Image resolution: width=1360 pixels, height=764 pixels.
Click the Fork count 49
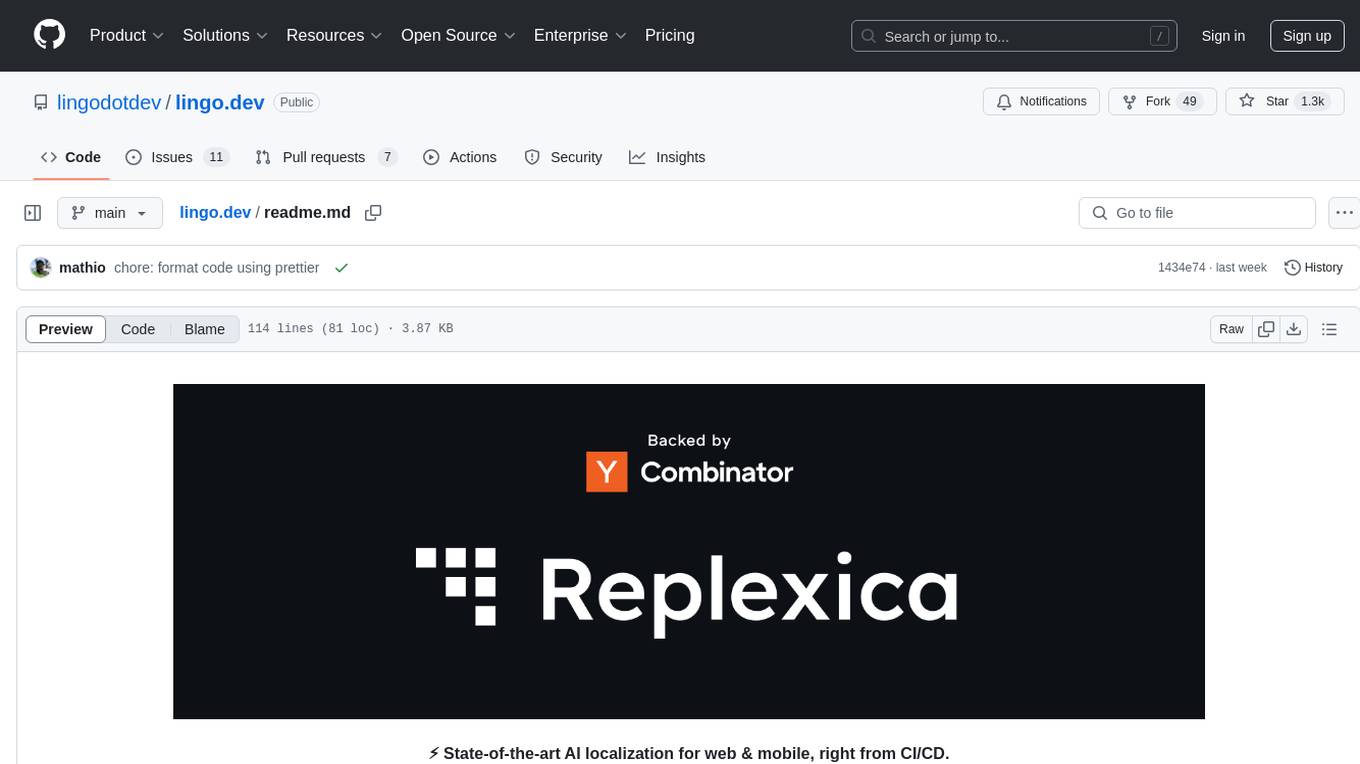1190,102
